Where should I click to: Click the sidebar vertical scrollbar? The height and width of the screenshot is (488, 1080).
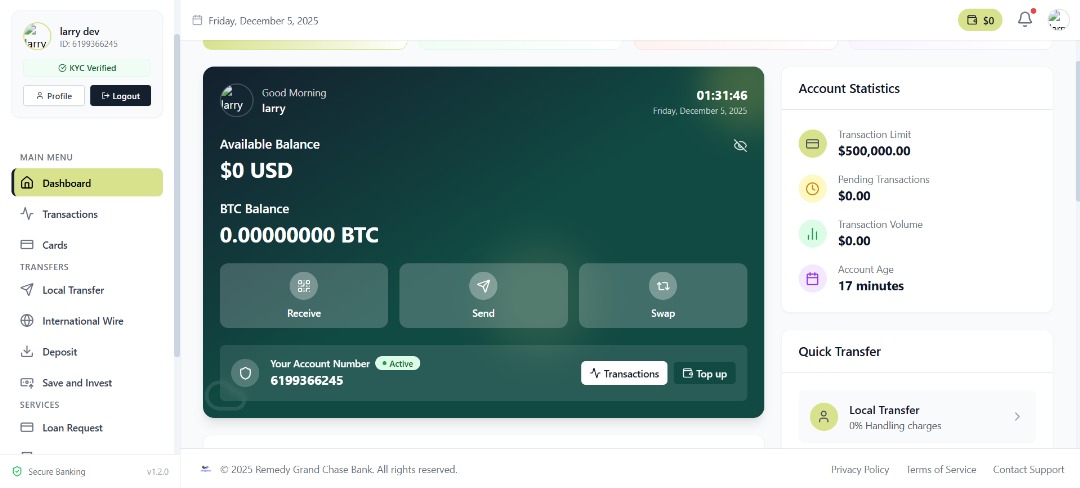click(177, 196)
